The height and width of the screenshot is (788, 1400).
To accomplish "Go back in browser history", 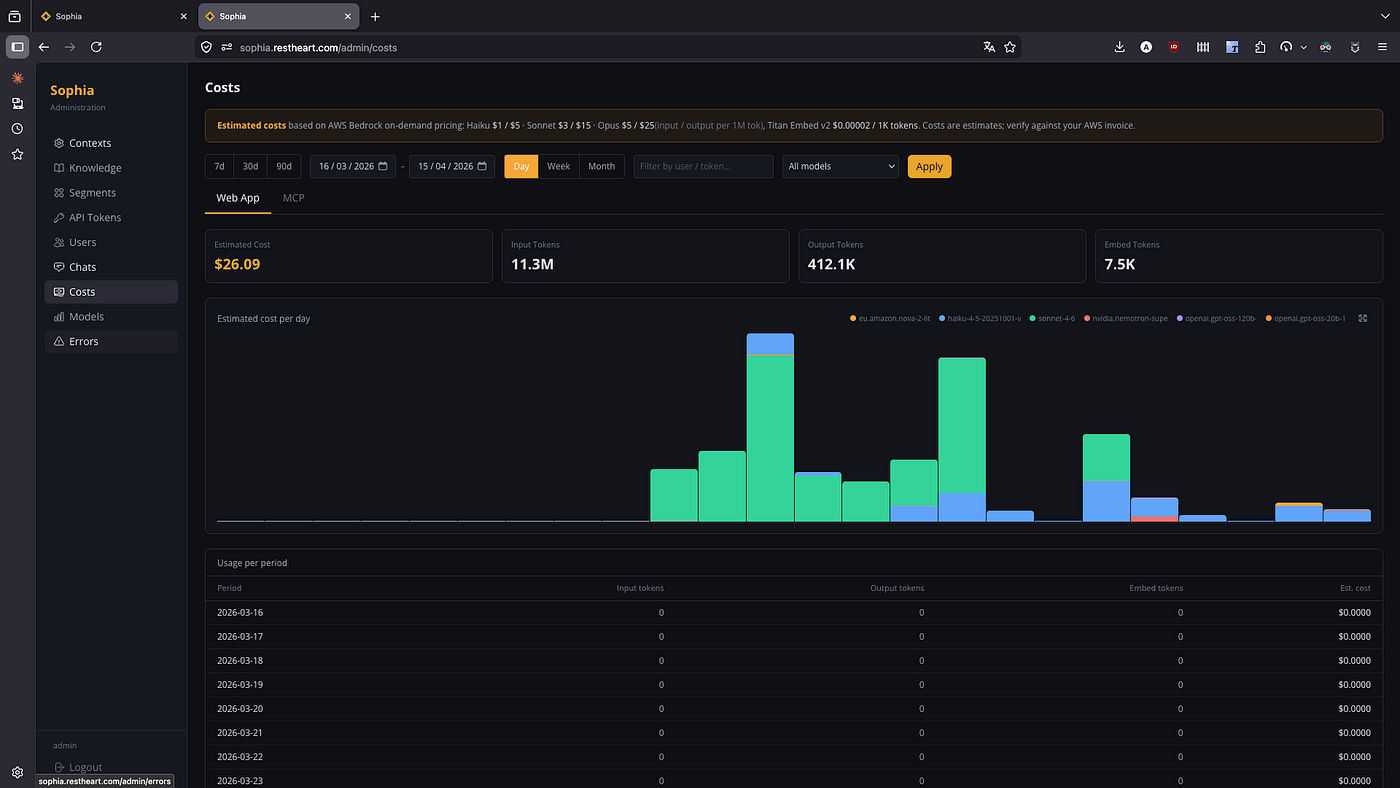I will pos(44,47).
